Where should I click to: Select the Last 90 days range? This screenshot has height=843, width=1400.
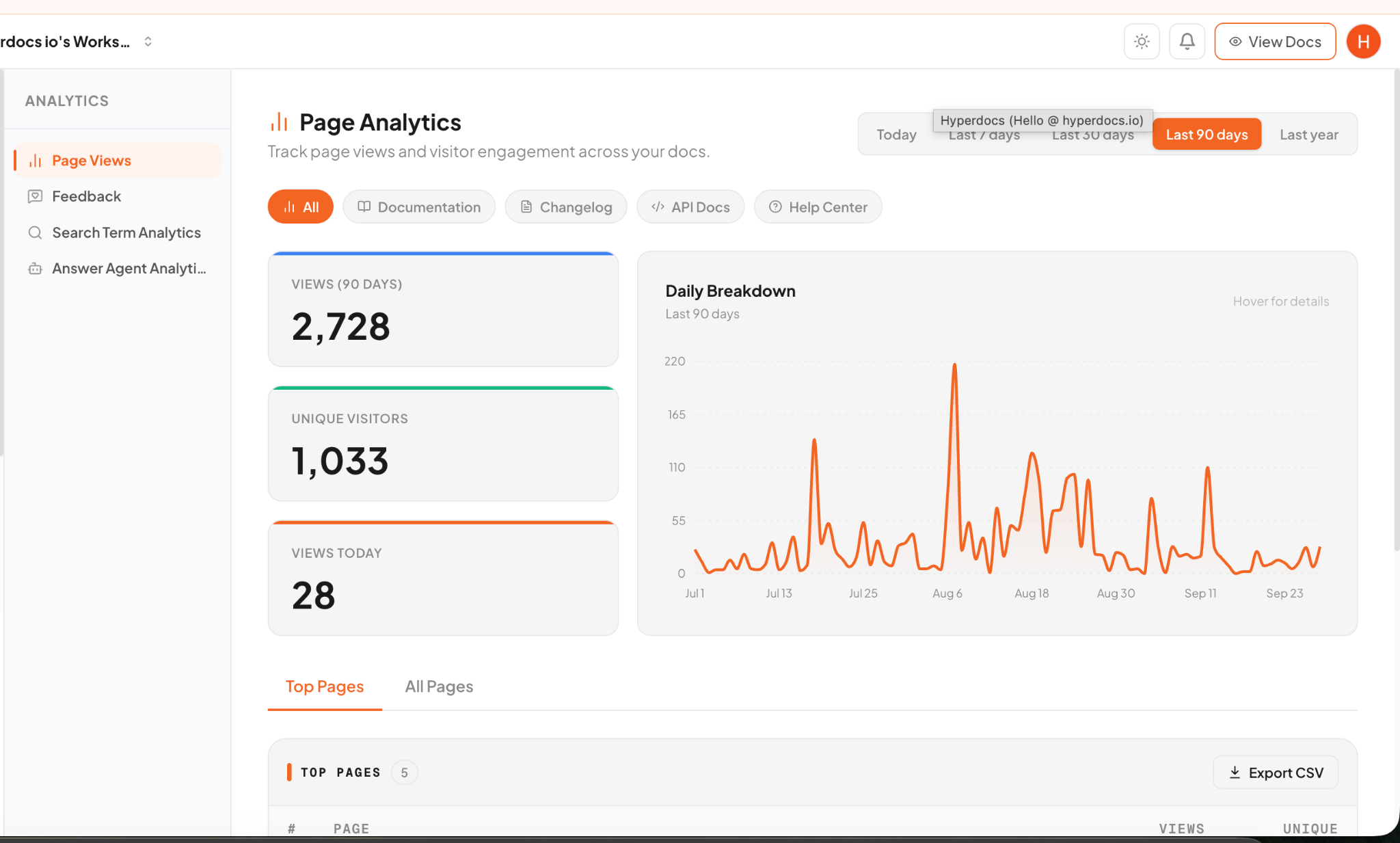click(x=1207, y=135)
